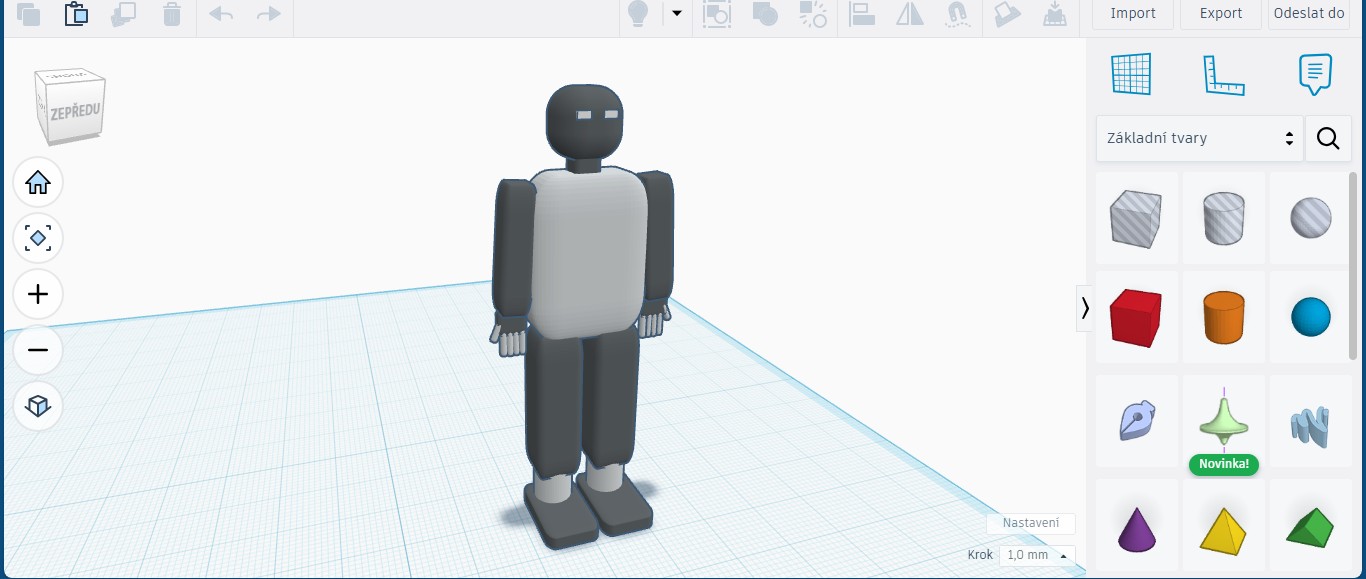Screen dimensions: 1366x579
Task: Click the Delete trash can icon
Action: 172,14
